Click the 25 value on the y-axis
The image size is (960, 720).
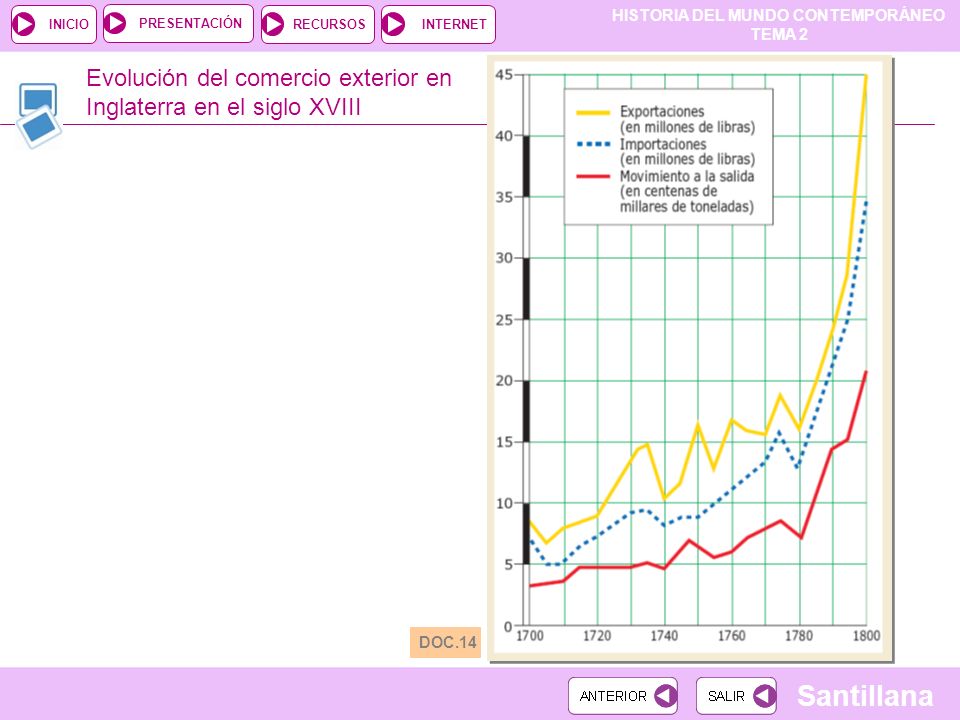pyautogui.click(x=504, y=320)
